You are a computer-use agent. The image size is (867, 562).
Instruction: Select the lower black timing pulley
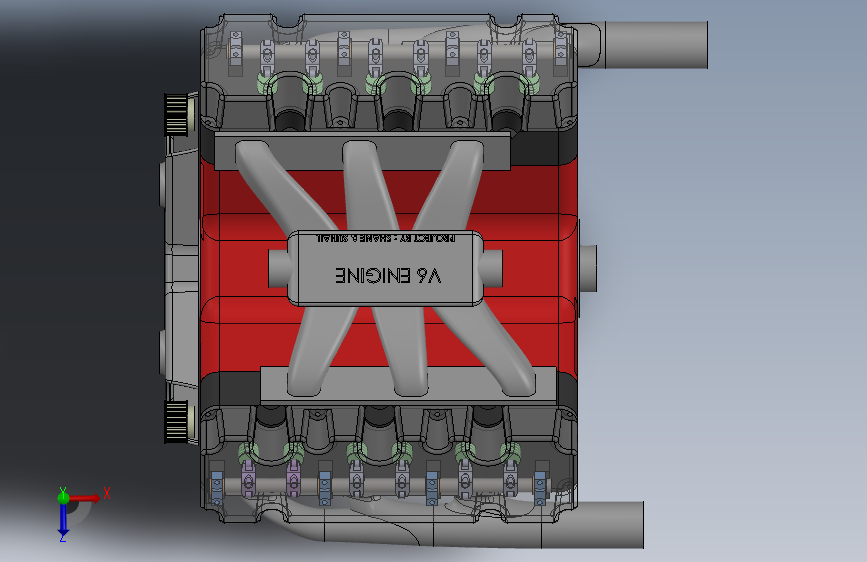pyautogui.click(x=176, y=422)
